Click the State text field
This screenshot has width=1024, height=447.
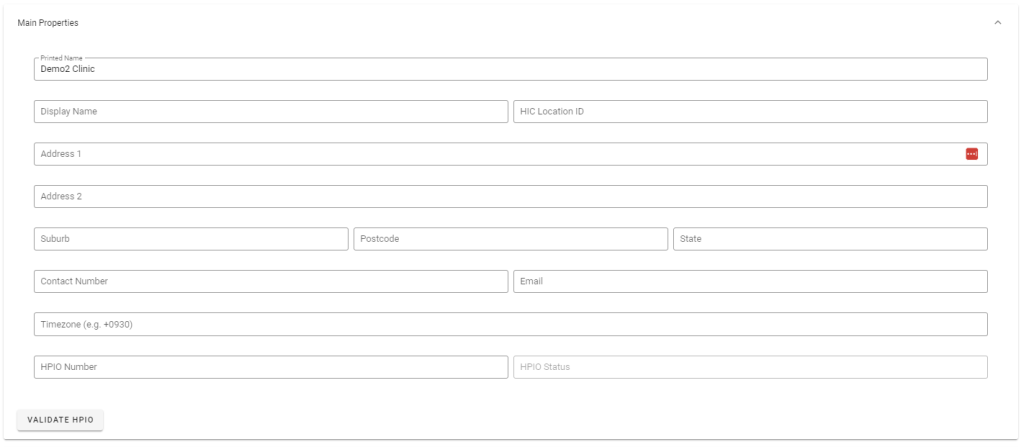click(830, 239)
